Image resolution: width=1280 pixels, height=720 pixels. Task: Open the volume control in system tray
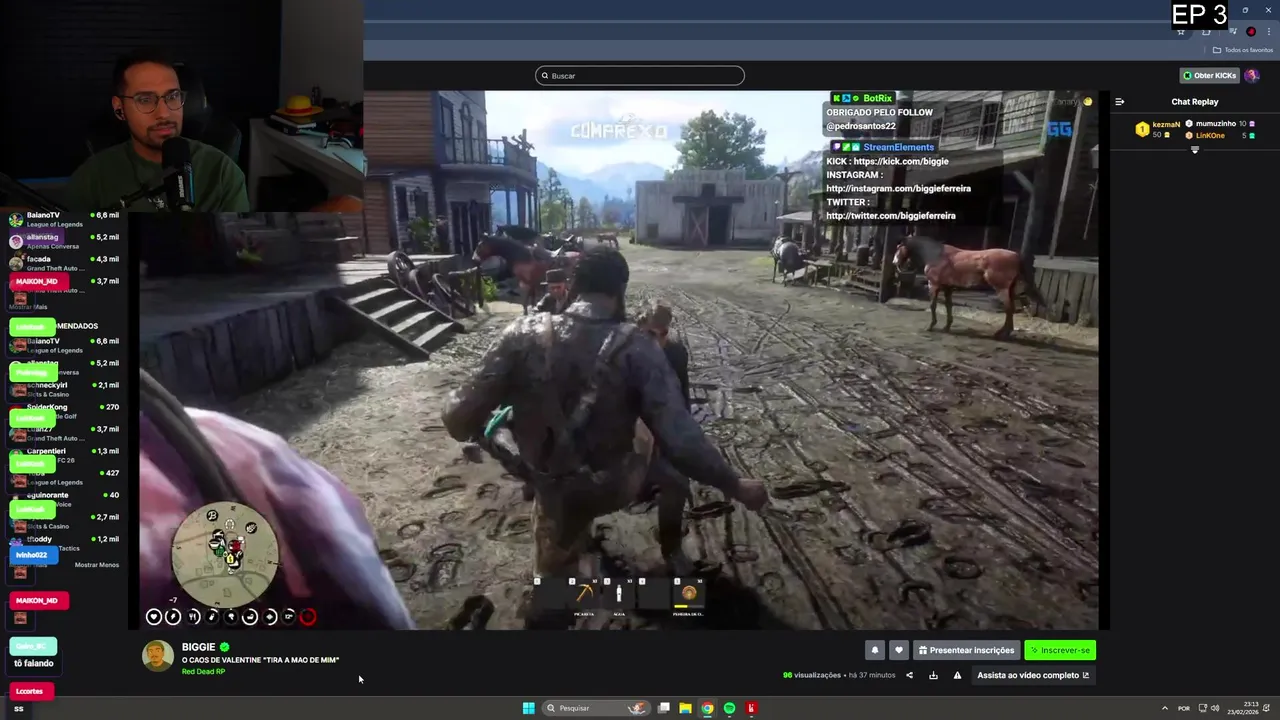pyautogui.click(x=1215, y=708)
